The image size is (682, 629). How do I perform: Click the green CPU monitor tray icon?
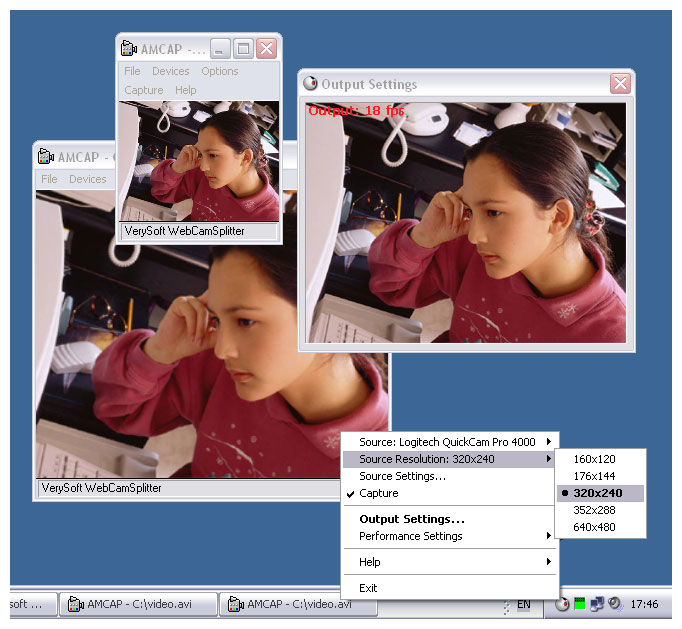tap(579, 604)
